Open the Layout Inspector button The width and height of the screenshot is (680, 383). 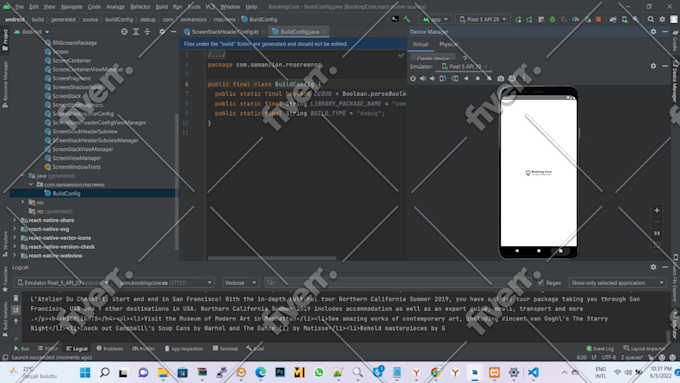644,349
